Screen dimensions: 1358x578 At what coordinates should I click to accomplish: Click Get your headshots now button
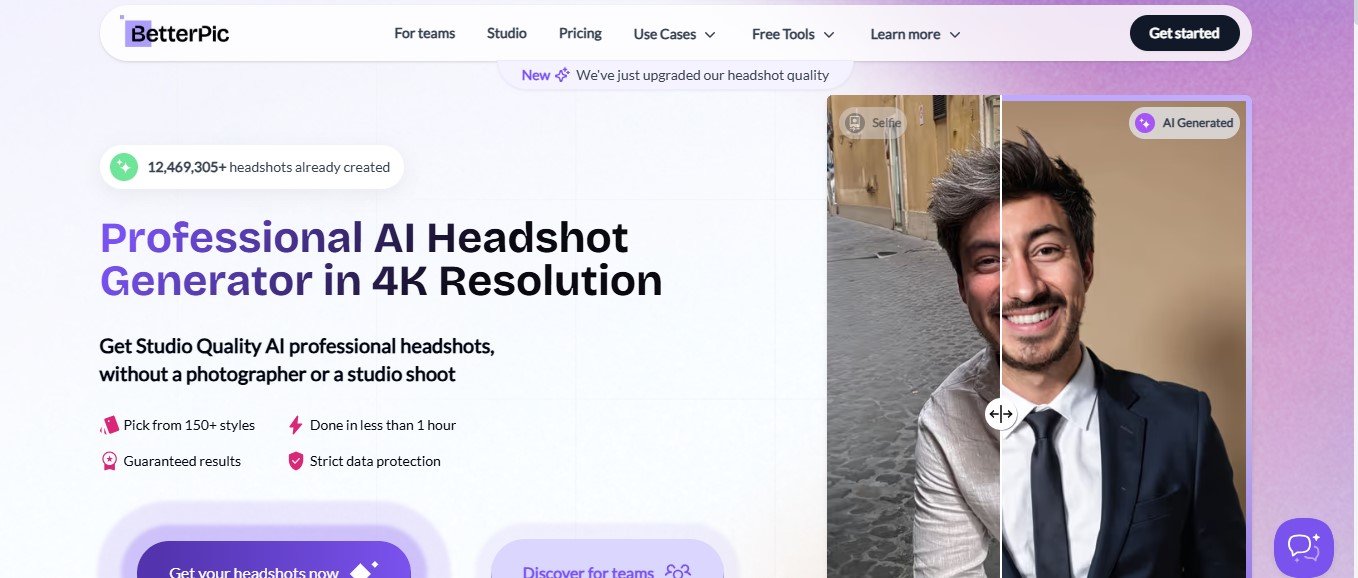273,564
